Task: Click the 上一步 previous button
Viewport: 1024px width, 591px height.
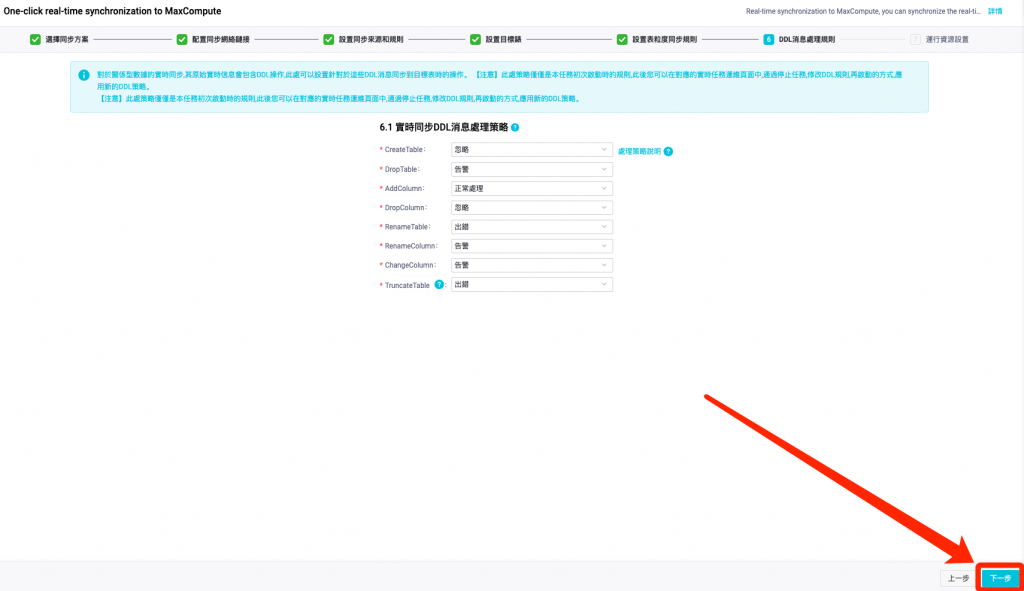Action: click(958, 578)
